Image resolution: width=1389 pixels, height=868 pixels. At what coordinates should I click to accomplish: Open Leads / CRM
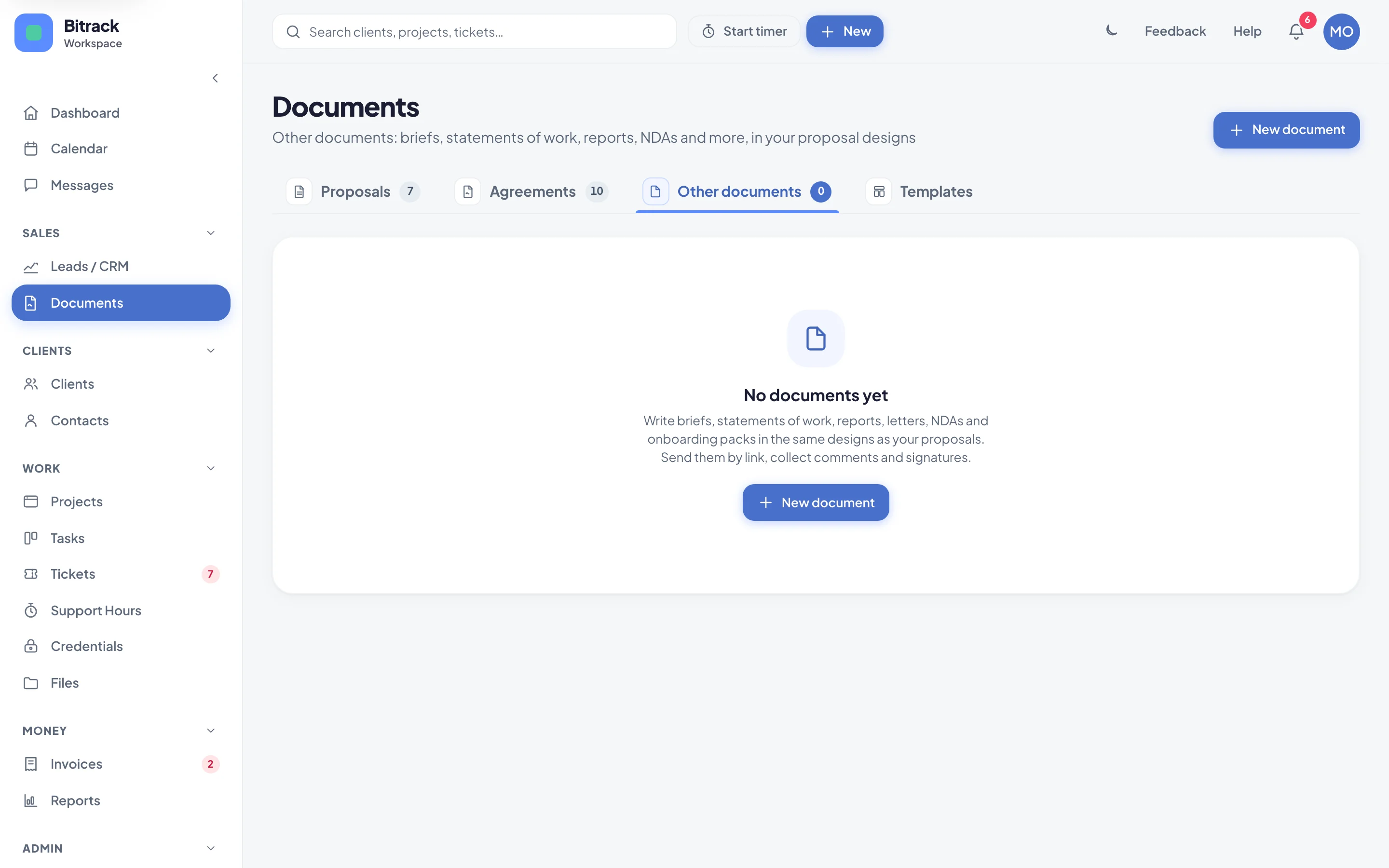point(121,266)
